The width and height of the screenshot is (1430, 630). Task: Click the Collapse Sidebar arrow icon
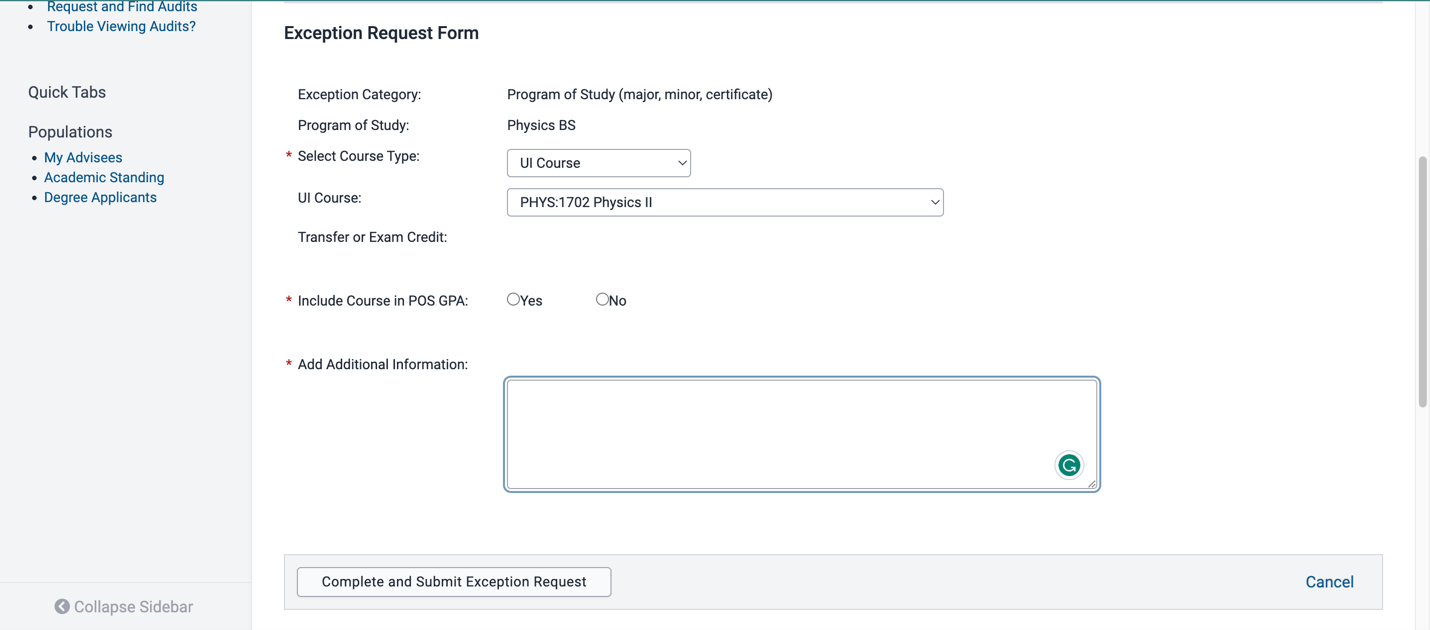click(x=62, y=607)
